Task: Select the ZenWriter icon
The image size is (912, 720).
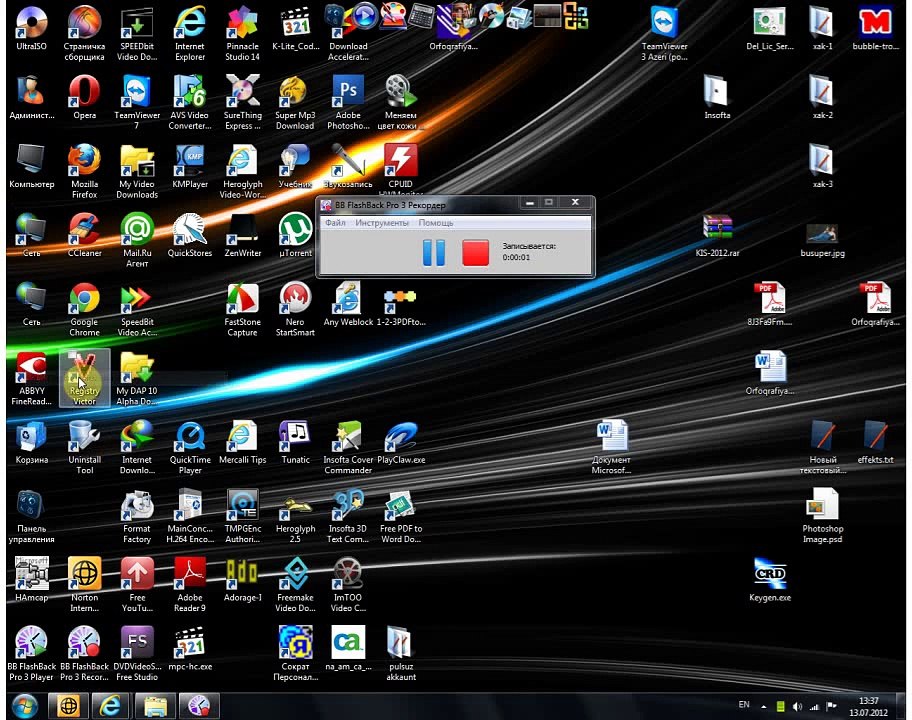Action: point(243,236)
